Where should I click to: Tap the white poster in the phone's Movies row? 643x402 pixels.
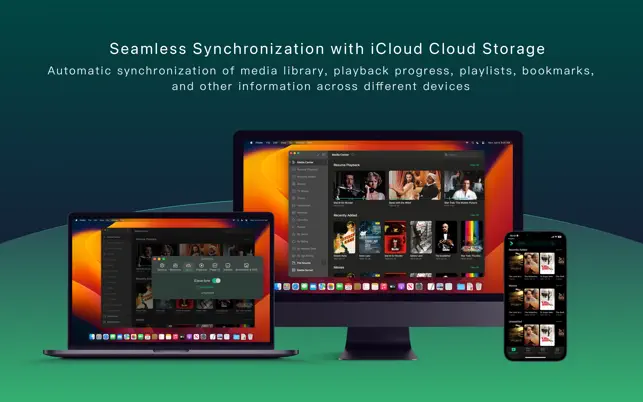coord(547,299)
